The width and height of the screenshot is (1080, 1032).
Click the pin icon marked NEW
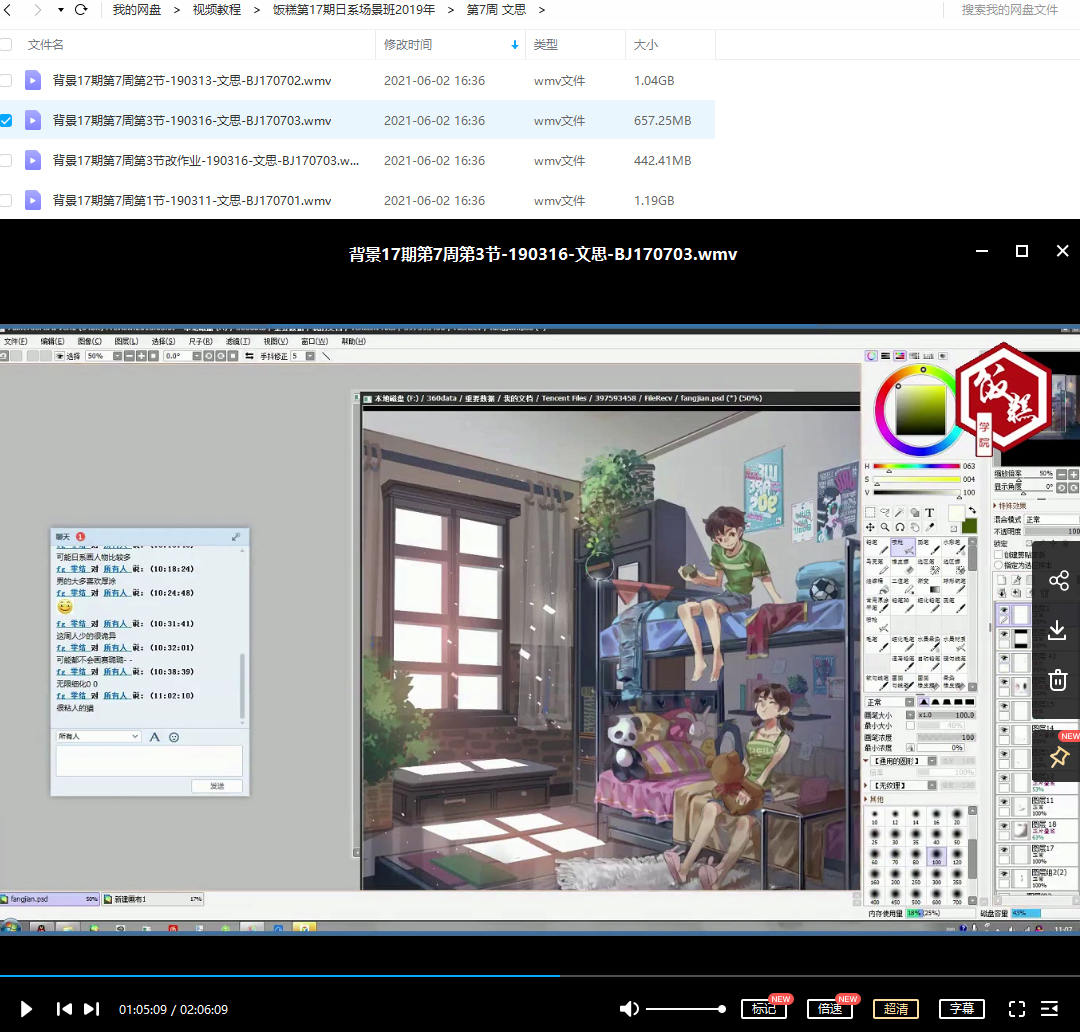1058,757
